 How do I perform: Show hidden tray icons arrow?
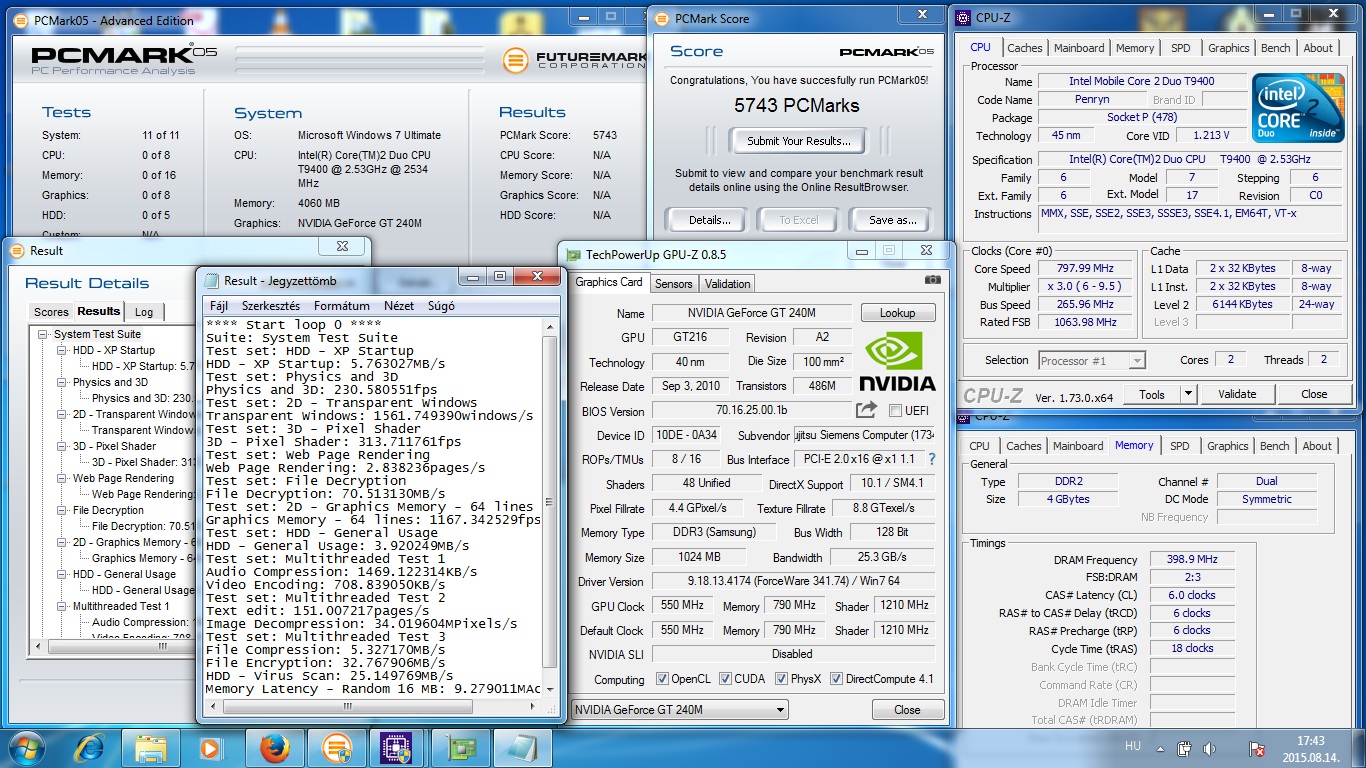1160,748
